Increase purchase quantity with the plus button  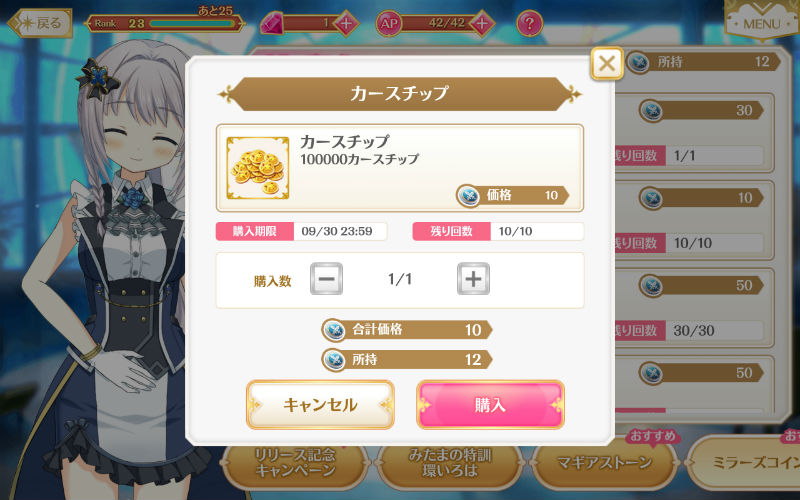(x=473, y=279)
